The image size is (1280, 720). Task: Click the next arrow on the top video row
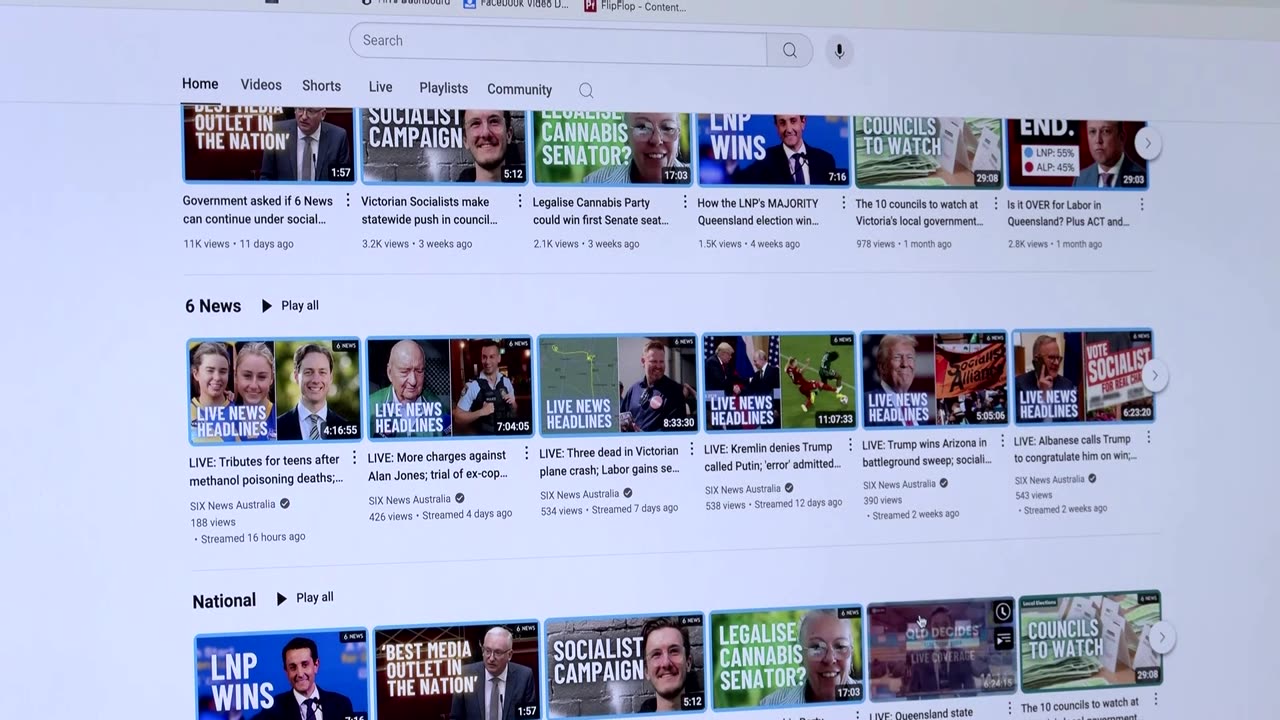tap(1148, 143)
